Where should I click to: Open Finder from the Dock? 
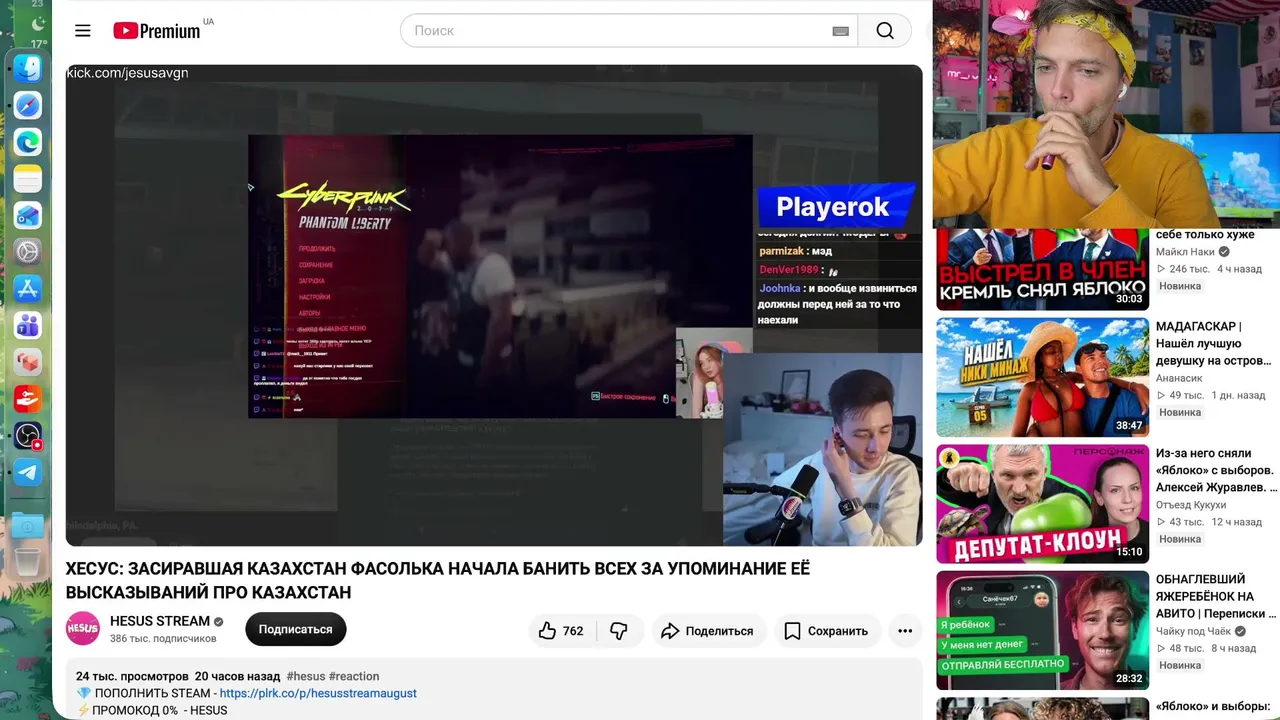(x=28, y=68)
